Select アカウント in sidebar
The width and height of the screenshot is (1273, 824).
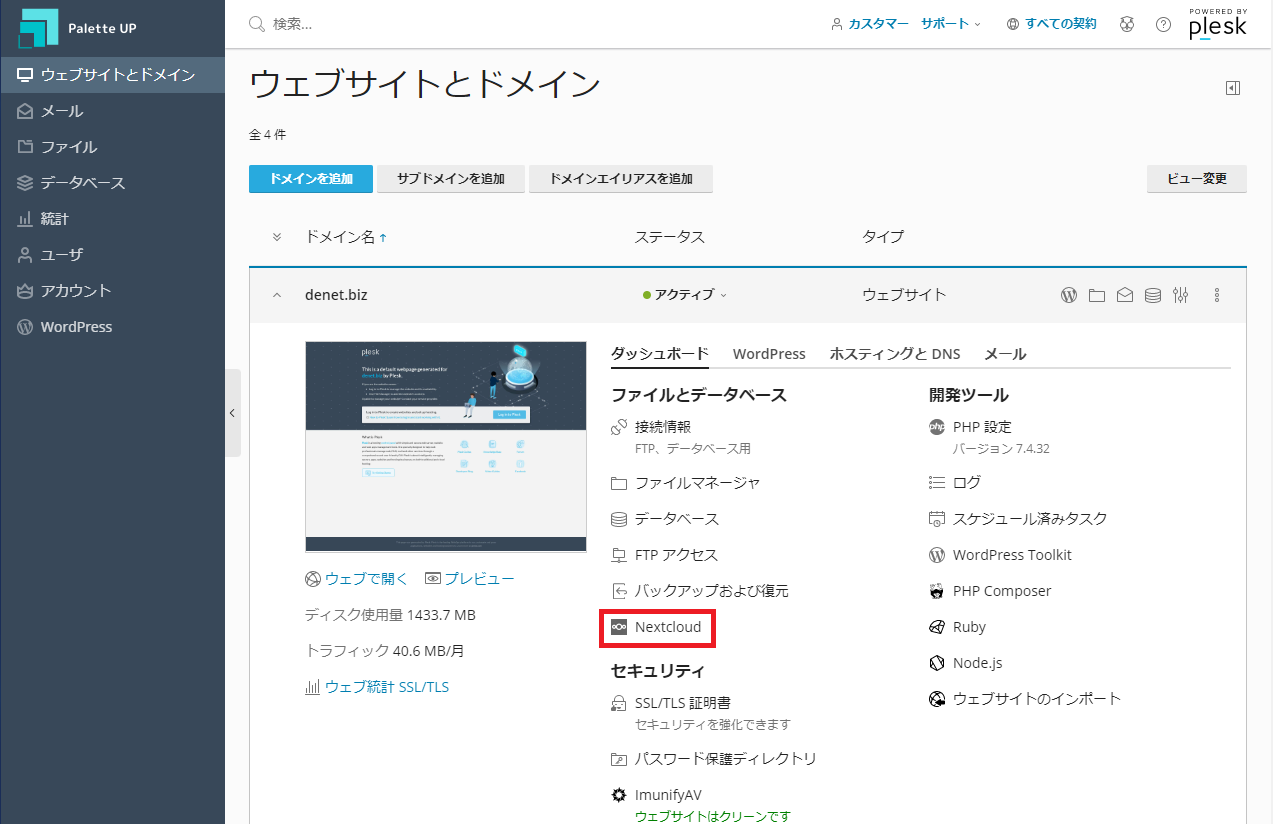click(x=112, y=291)
